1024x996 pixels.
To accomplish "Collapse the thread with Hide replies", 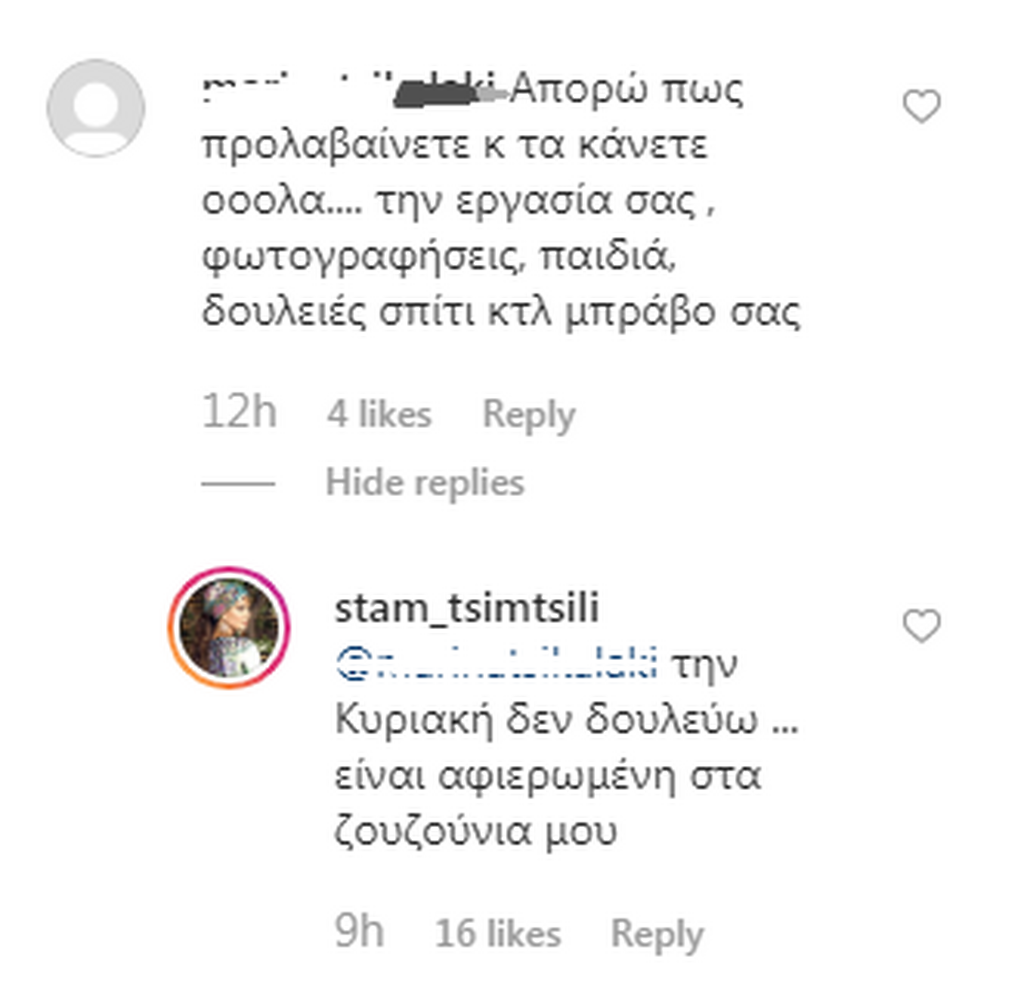I will click(424, 483).
